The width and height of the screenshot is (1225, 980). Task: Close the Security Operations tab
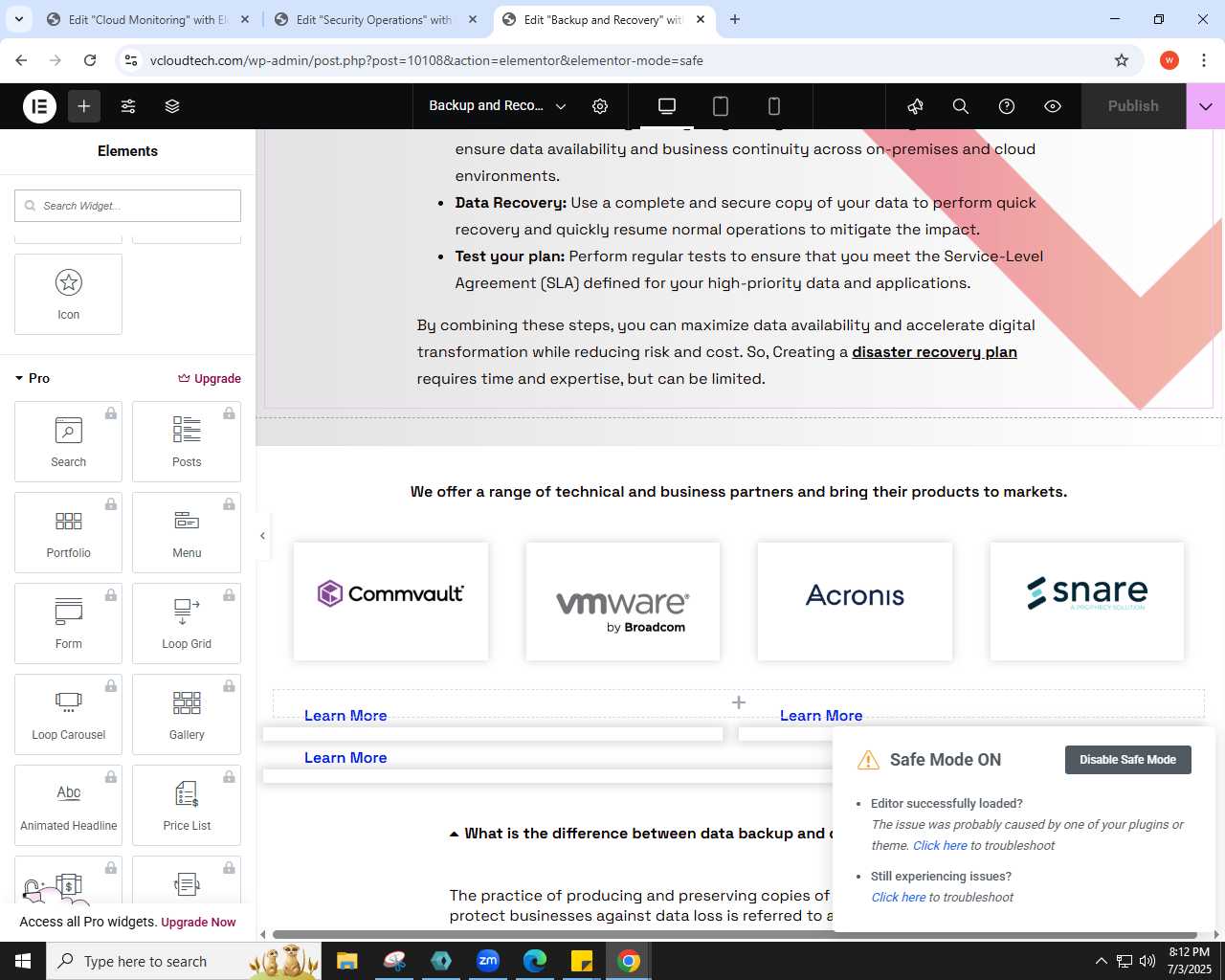473,19
